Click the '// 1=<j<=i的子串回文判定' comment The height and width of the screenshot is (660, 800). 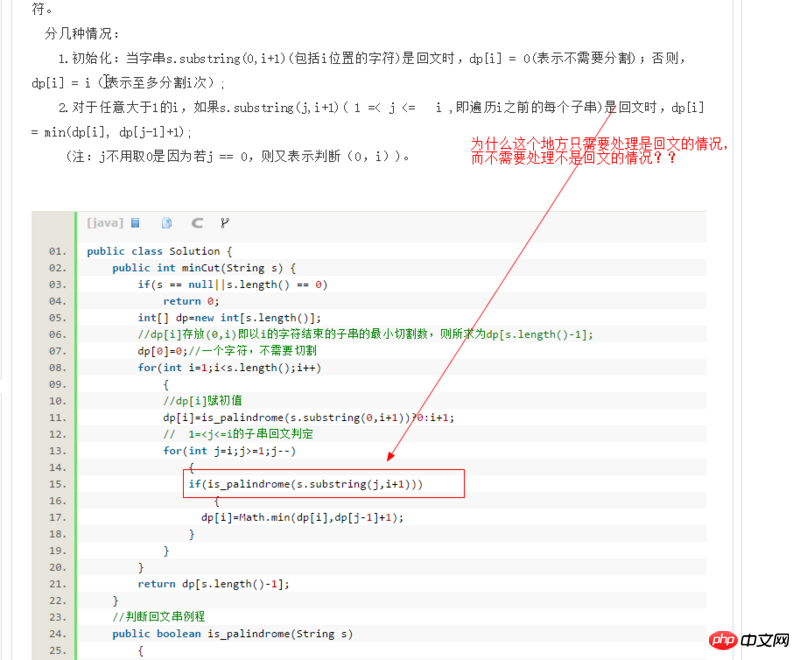coord(238,434)
